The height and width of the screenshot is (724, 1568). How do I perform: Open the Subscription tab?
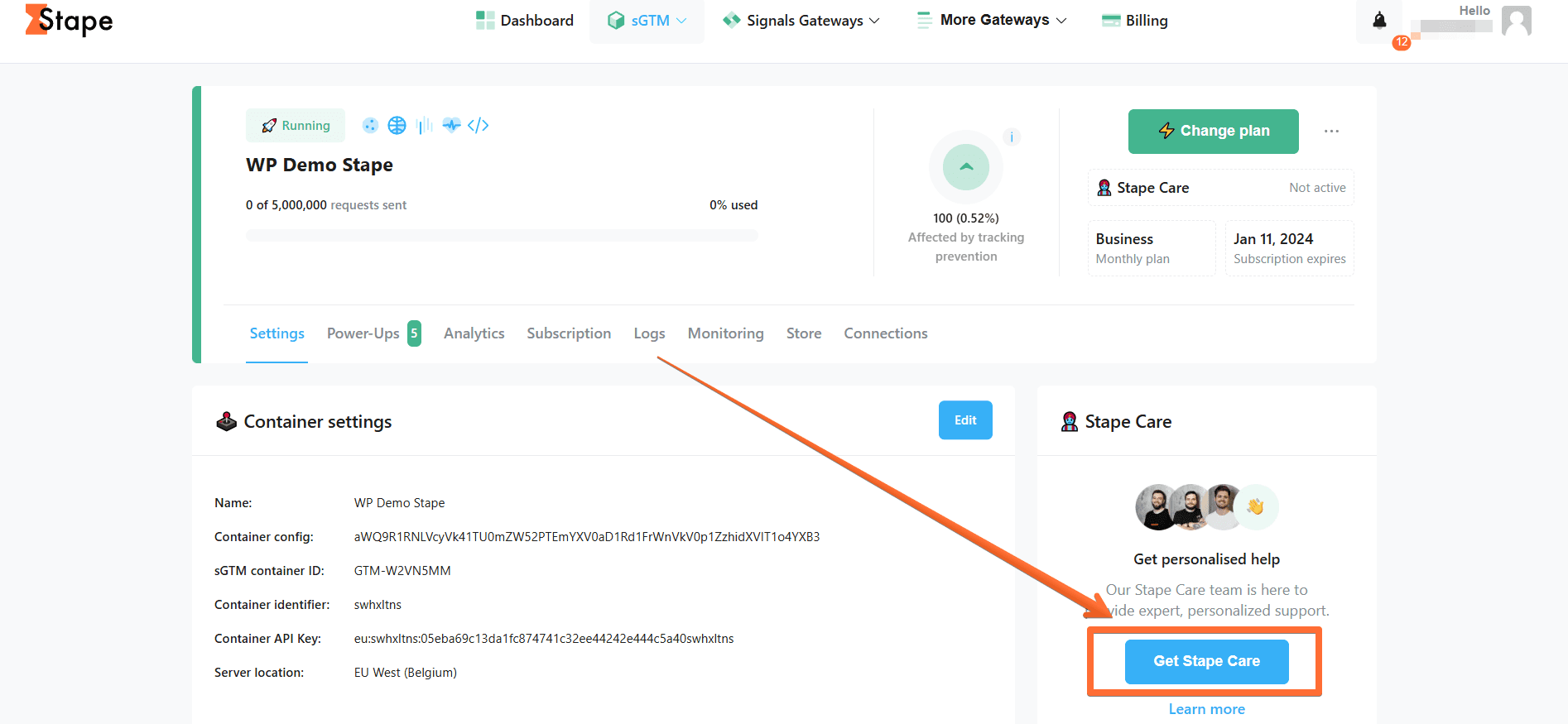tap(569, 333)
